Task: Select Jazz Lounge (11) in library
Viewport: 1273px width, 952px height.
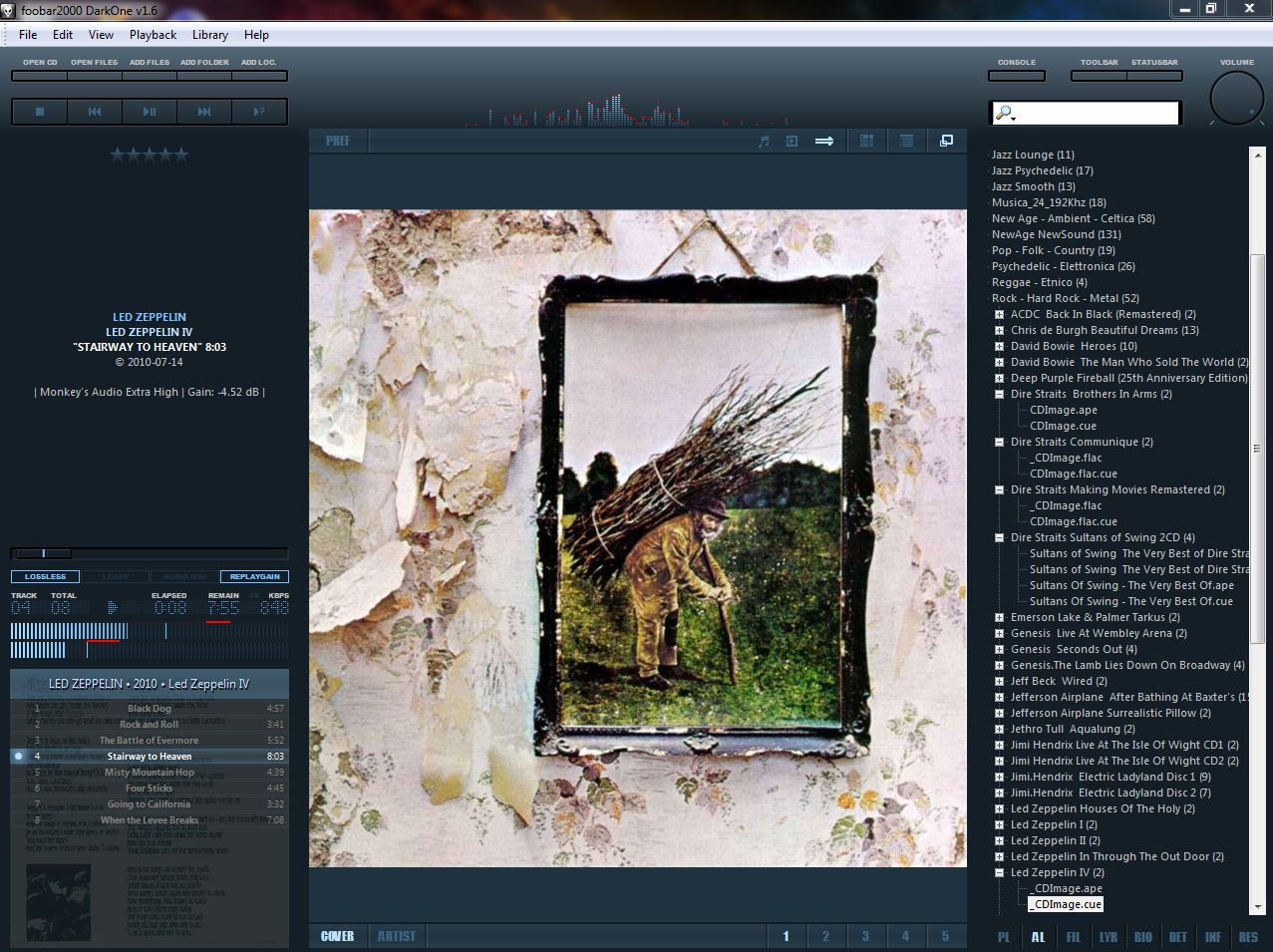Action: coord(1033,155)
